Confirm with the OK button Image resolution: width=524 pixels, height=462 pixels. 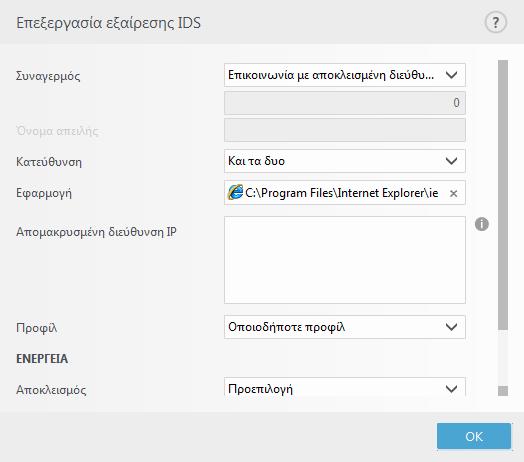coord(474,436)
